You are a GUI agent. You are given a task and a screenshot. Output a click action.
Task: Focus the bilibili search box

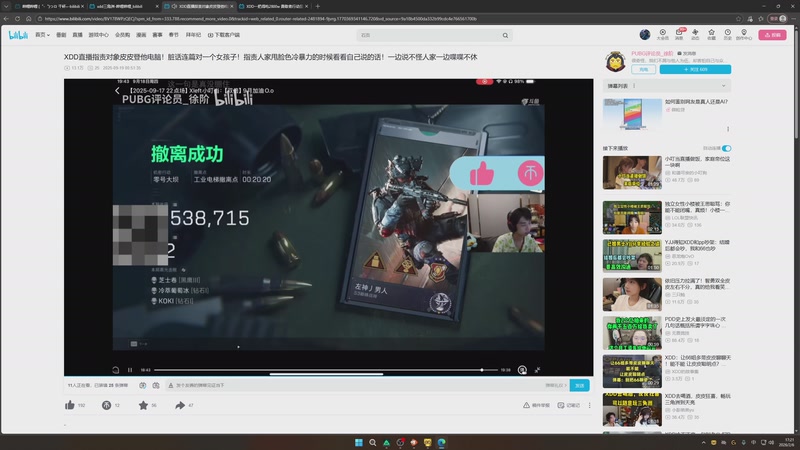coord(429,35)
